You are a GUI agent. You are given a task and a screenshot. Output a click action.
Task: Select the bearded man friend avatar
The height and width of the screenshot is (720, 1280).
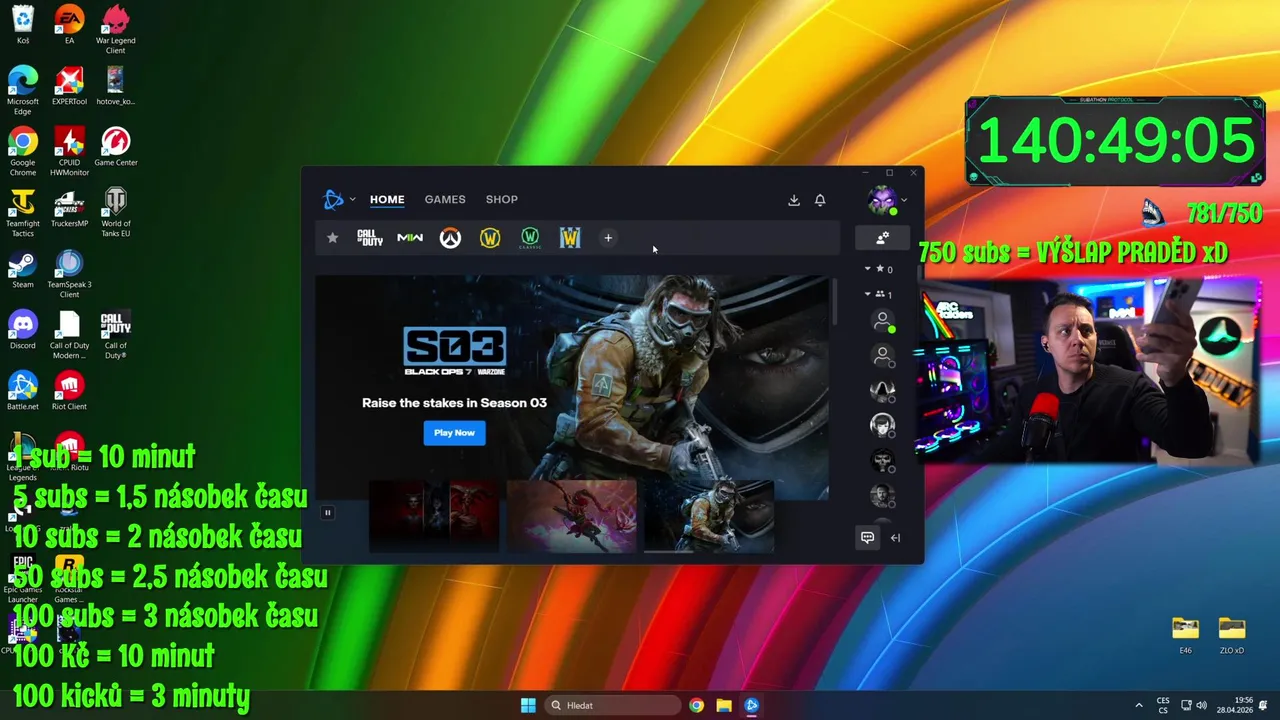882,495
